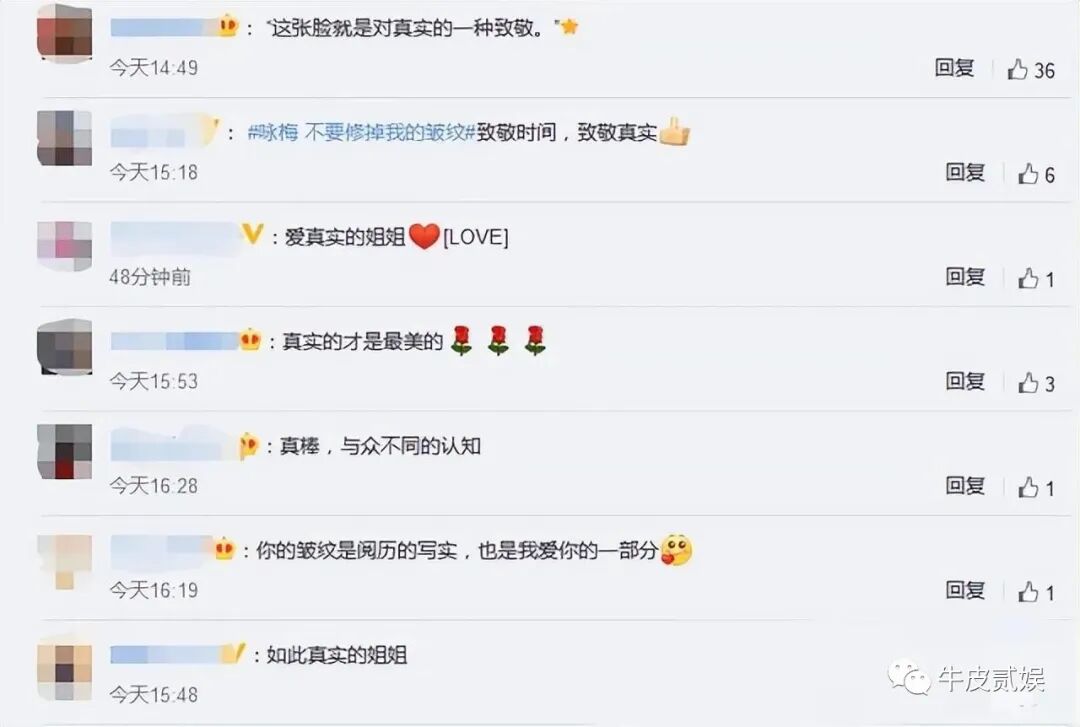Image resolution: width=1080 pixels, height=727 pixels.
Task: Tap thumbs-up on the 15:53 comment
Action: click(x=1028, y=383)
